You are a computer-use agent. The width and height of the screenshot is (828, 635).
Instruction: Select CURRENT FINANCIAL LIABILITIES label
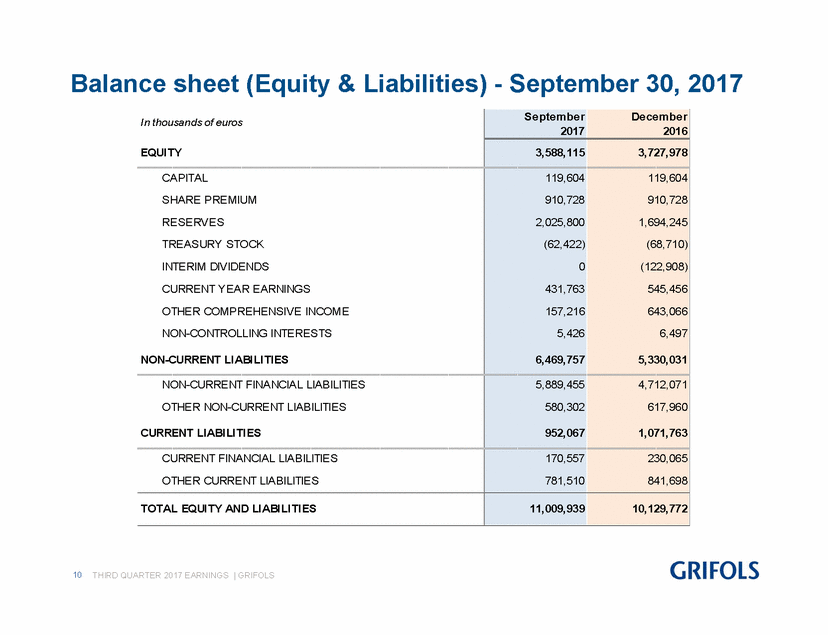(x=250, y=458)
